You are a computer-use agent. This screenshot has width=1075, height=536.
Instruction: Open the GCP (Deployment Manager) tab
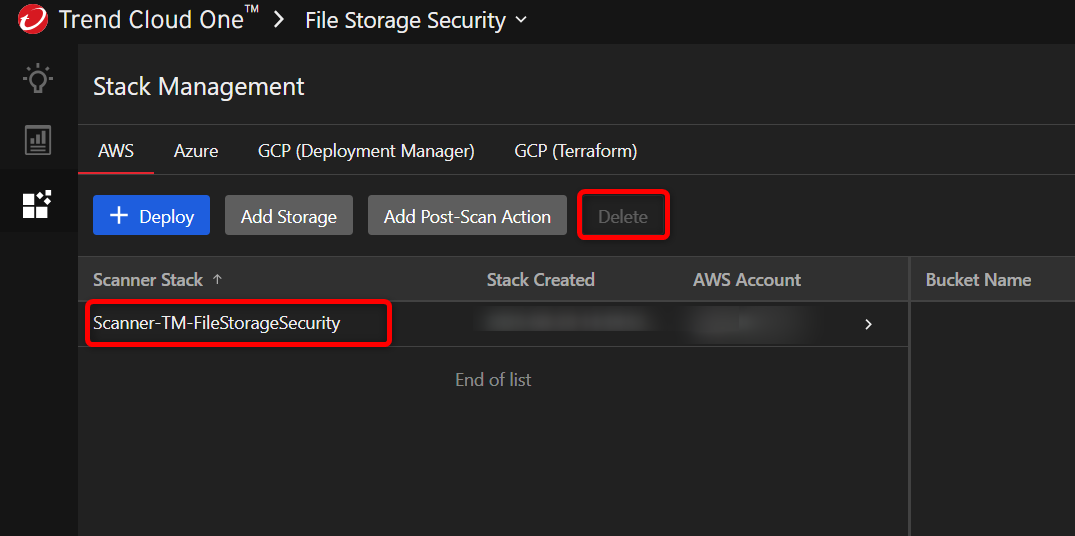pyautogui.click(x=366, y=151)
